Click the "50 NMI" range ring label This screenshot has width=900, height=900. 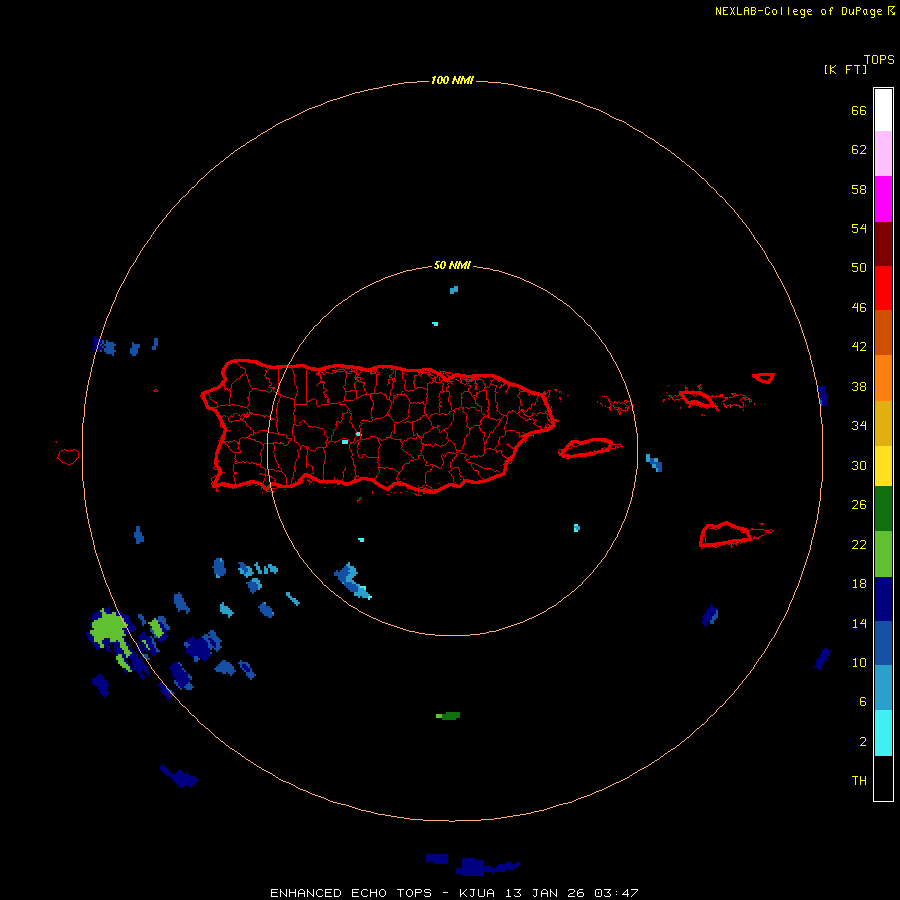tap(452, 265)
